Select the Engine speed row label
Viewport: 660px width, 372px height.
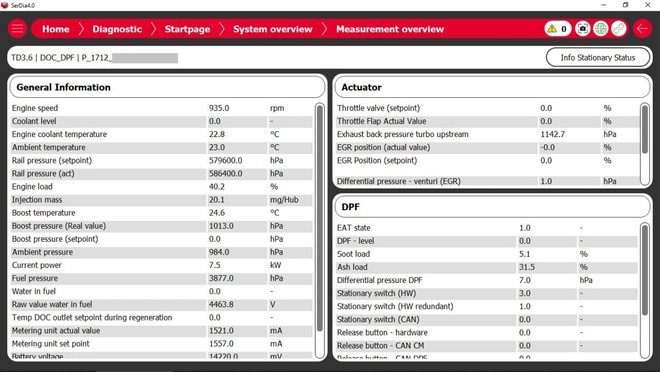click(x=35, y=108)
